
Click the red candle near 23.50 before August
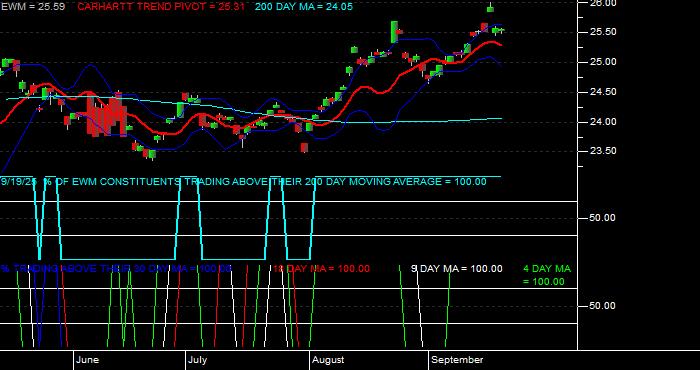304,148
